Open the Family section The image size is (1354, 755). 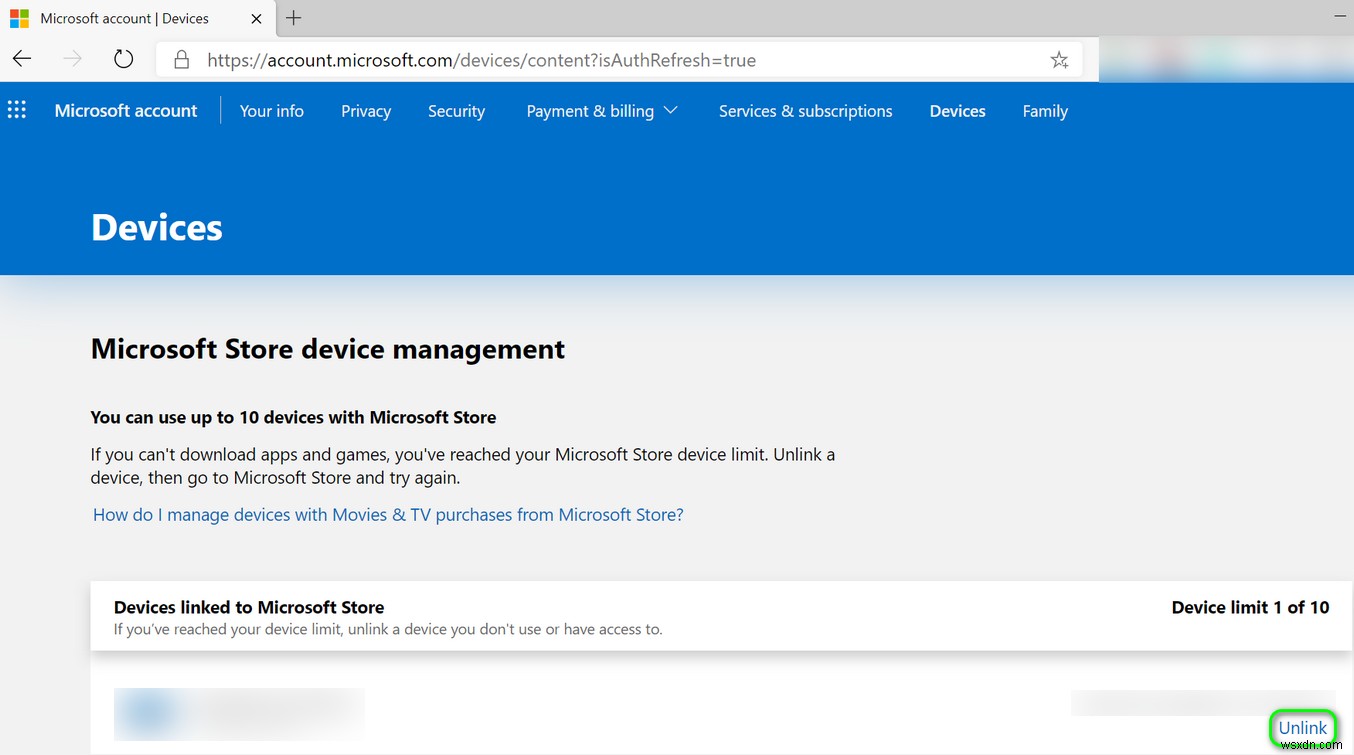click(x=1044, y=111)
